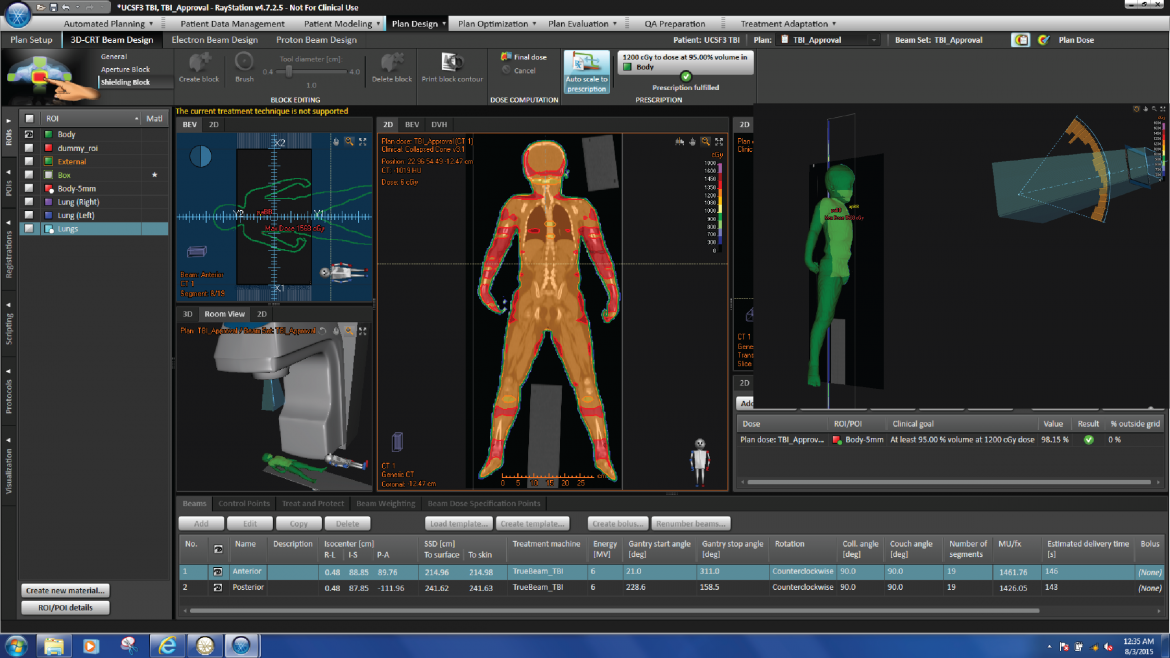Open Automated Planning dropdown menu

107,24
